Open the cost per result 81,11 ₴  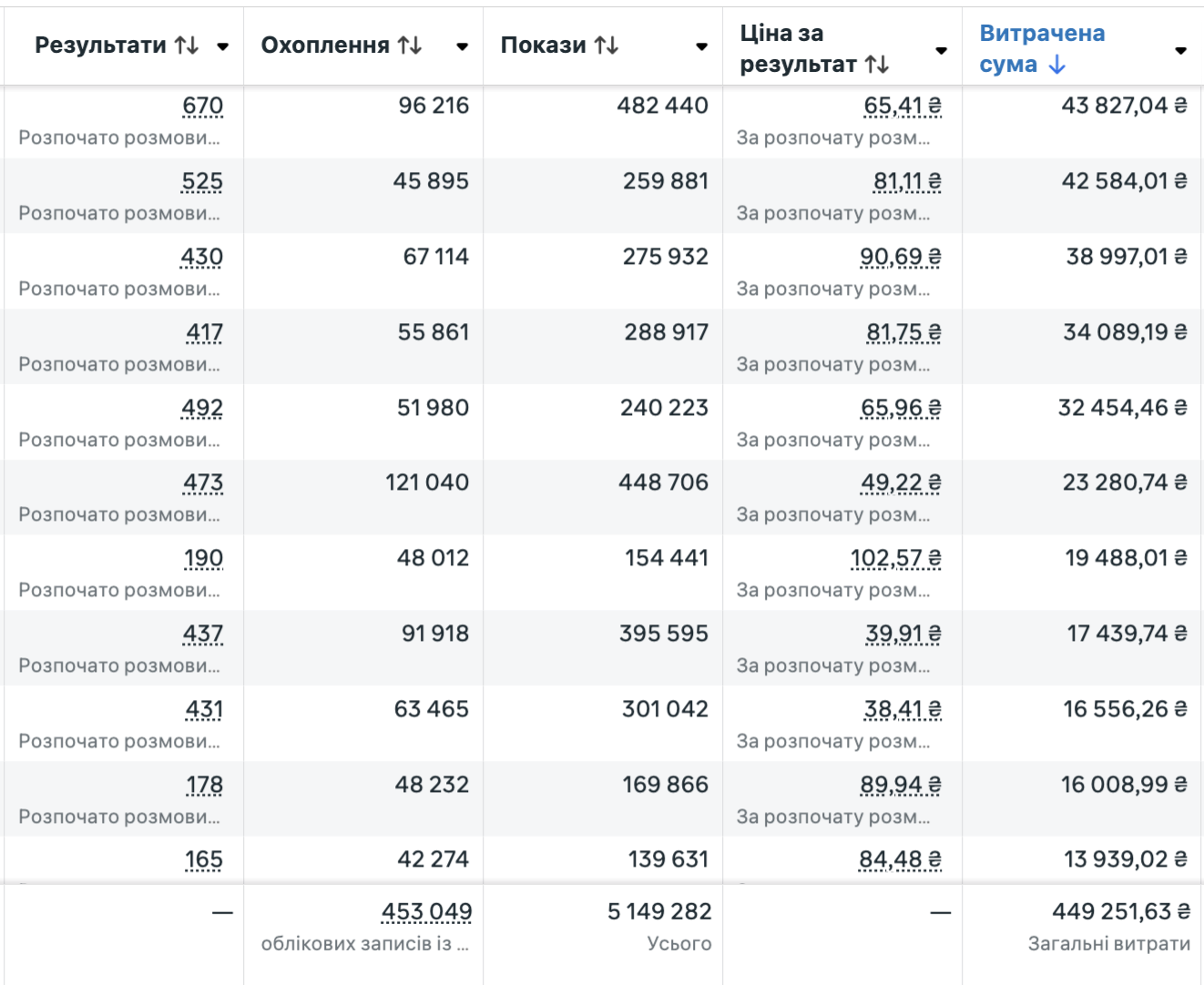click(908, 182)
